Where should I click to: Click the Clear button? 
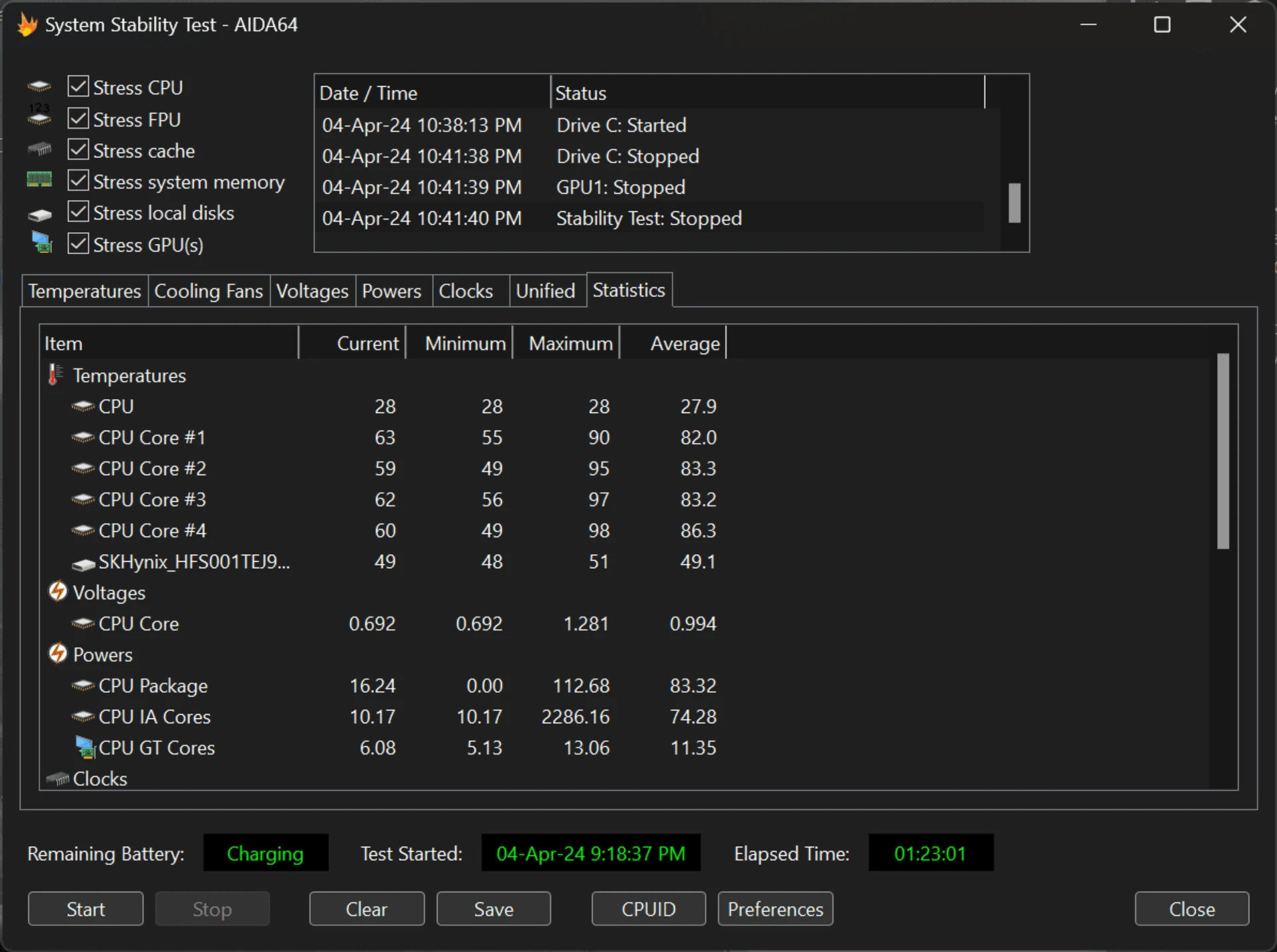(366, 909)
